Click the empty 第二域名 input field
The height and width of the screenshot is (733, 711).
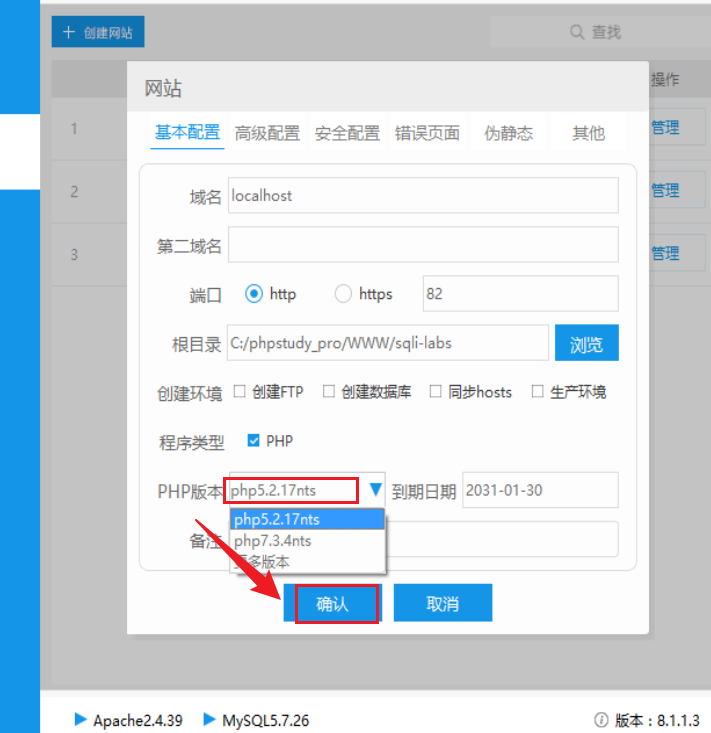pyautogui.click(x=423, y=244)
